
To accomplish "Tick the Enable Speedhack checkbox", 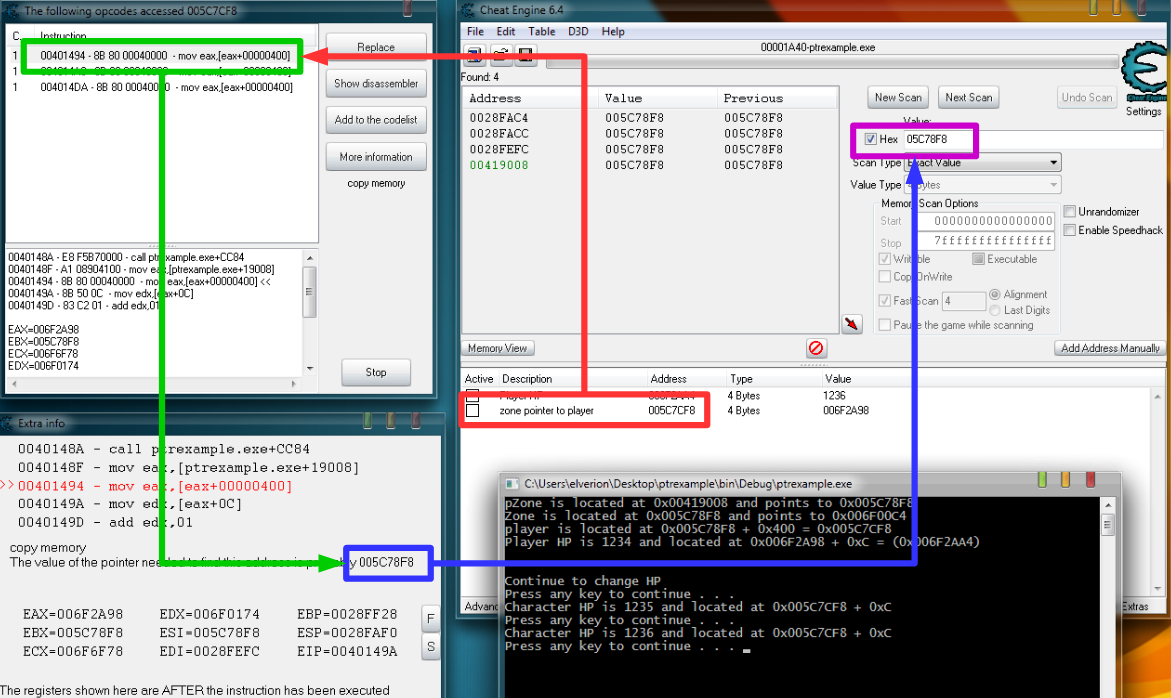I will point(1070,230).
